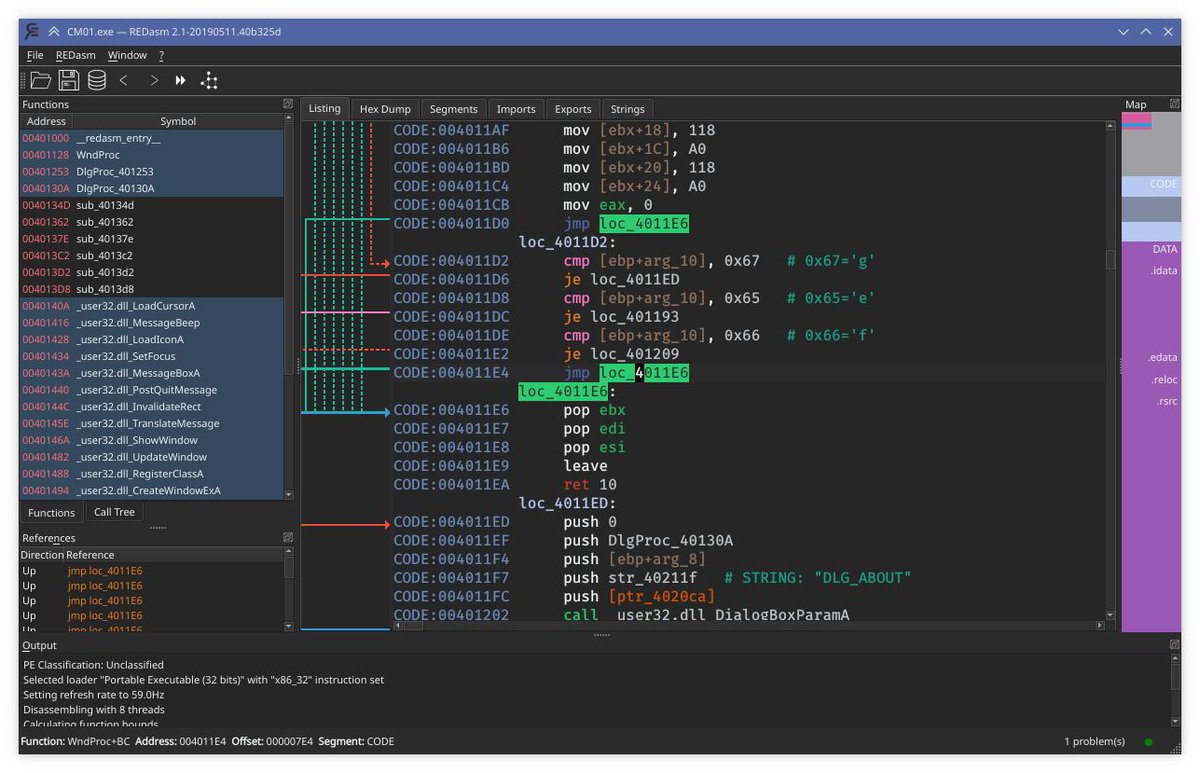
Task: Click the loc_4011ED: label in listing
Action: (x=568, y=503)
